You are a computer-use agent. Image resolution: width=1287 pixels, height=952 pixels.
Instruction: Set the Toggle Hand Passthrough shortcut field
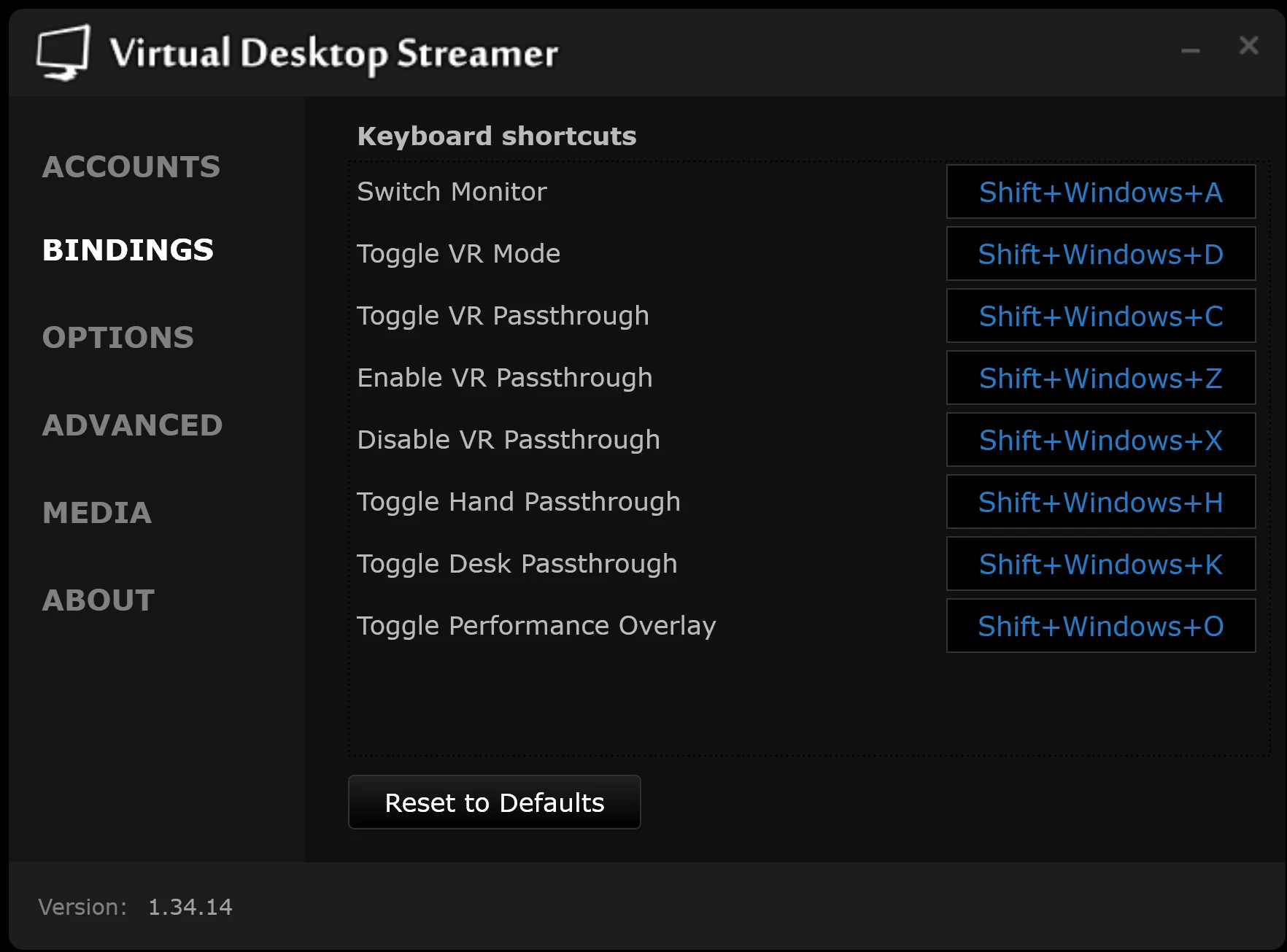coord(1101,502)
